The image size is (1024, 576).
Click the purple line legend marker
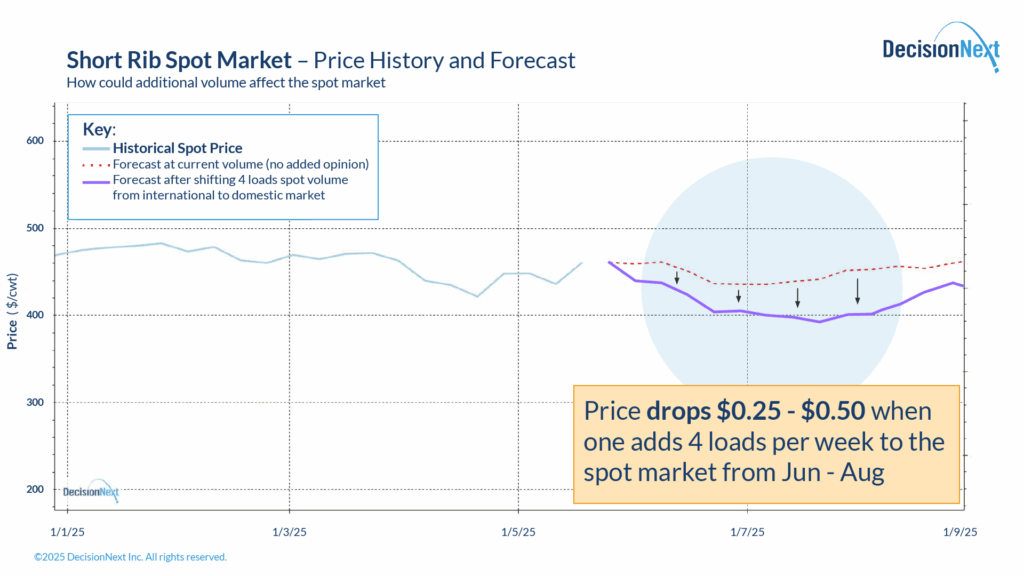(95, 182)
